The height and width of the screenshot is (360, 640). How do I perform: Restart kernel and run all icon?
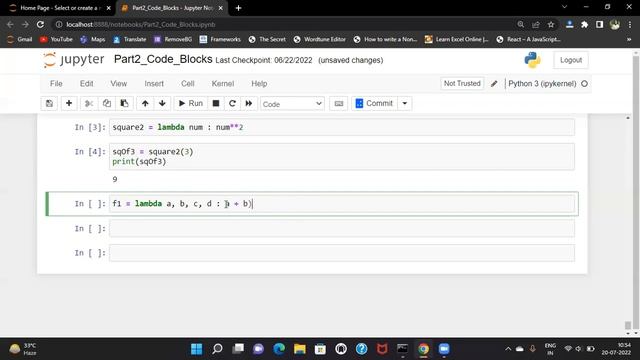tap(249, 104)
